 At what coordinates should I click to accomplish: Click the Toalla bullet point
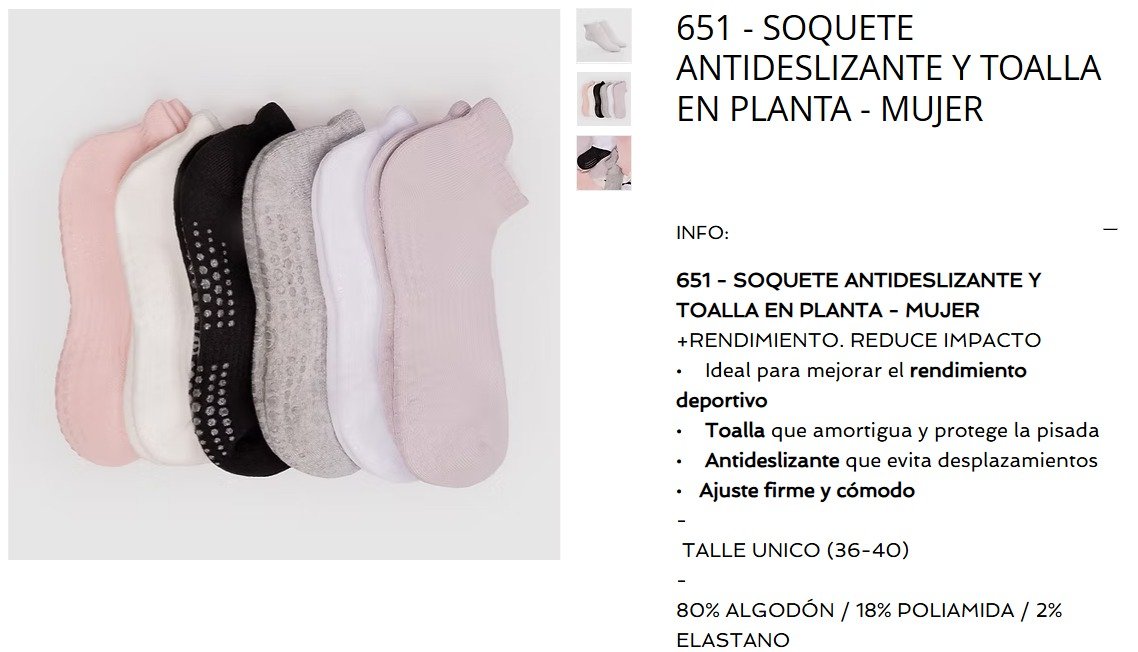click(x=888, y=431)
